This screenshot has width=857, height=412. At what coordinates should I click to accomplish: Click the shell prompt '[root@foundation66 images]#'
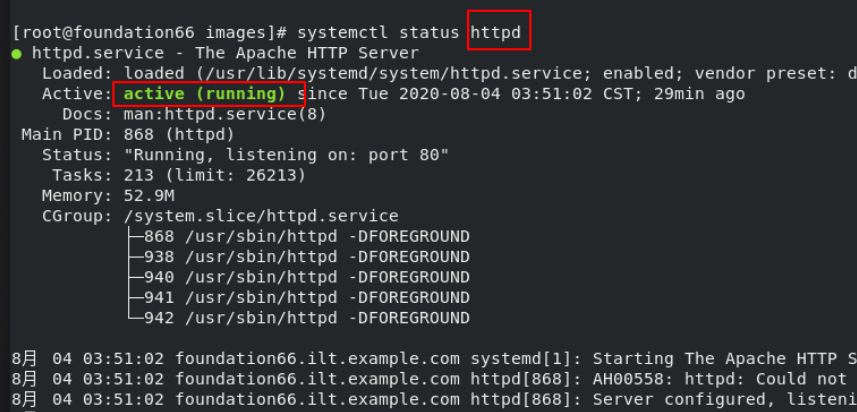tap(149, 33)
